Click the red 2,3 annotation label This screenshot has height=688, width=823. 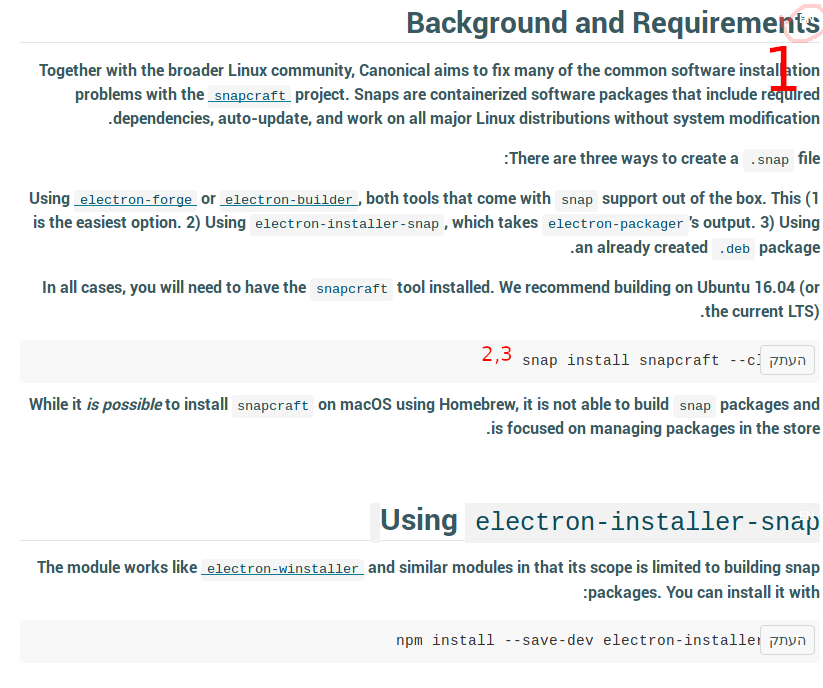coord(496,353)
